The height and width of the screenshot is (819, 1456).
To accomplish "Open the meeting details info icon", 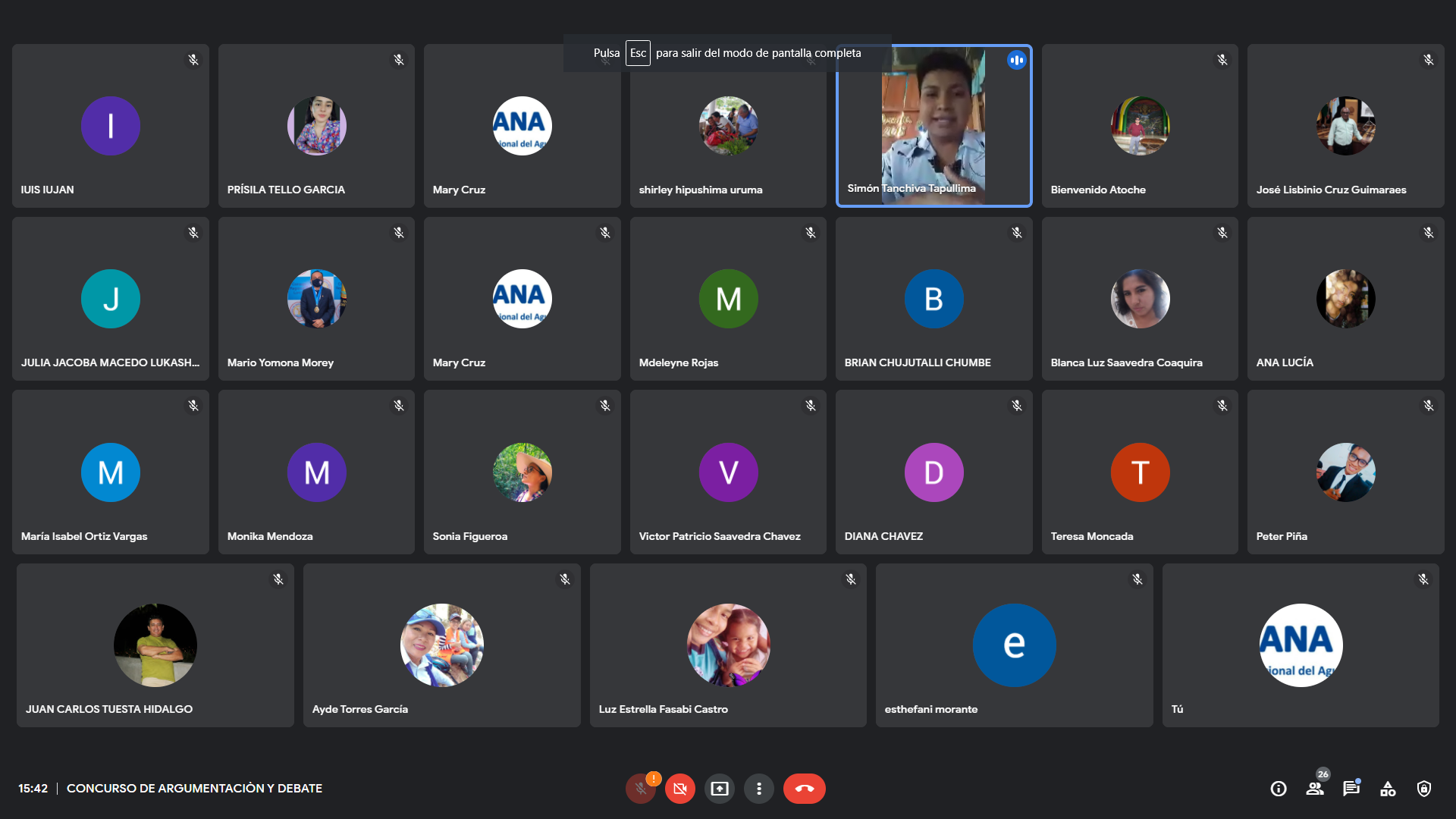I will click(x=1279, y=789).
